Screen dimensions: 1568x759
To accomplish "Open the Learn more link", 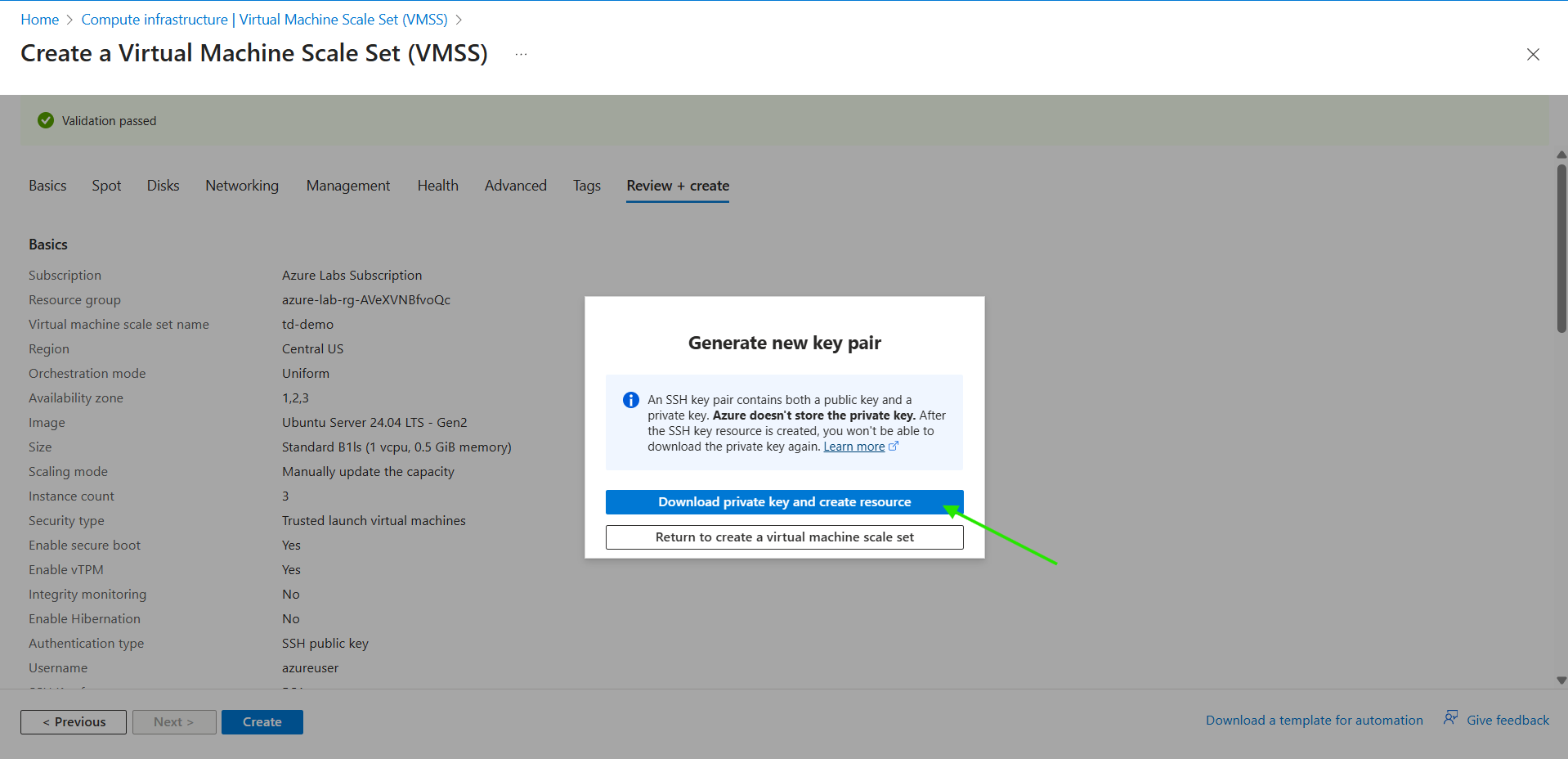I will (x=853, y=447).
